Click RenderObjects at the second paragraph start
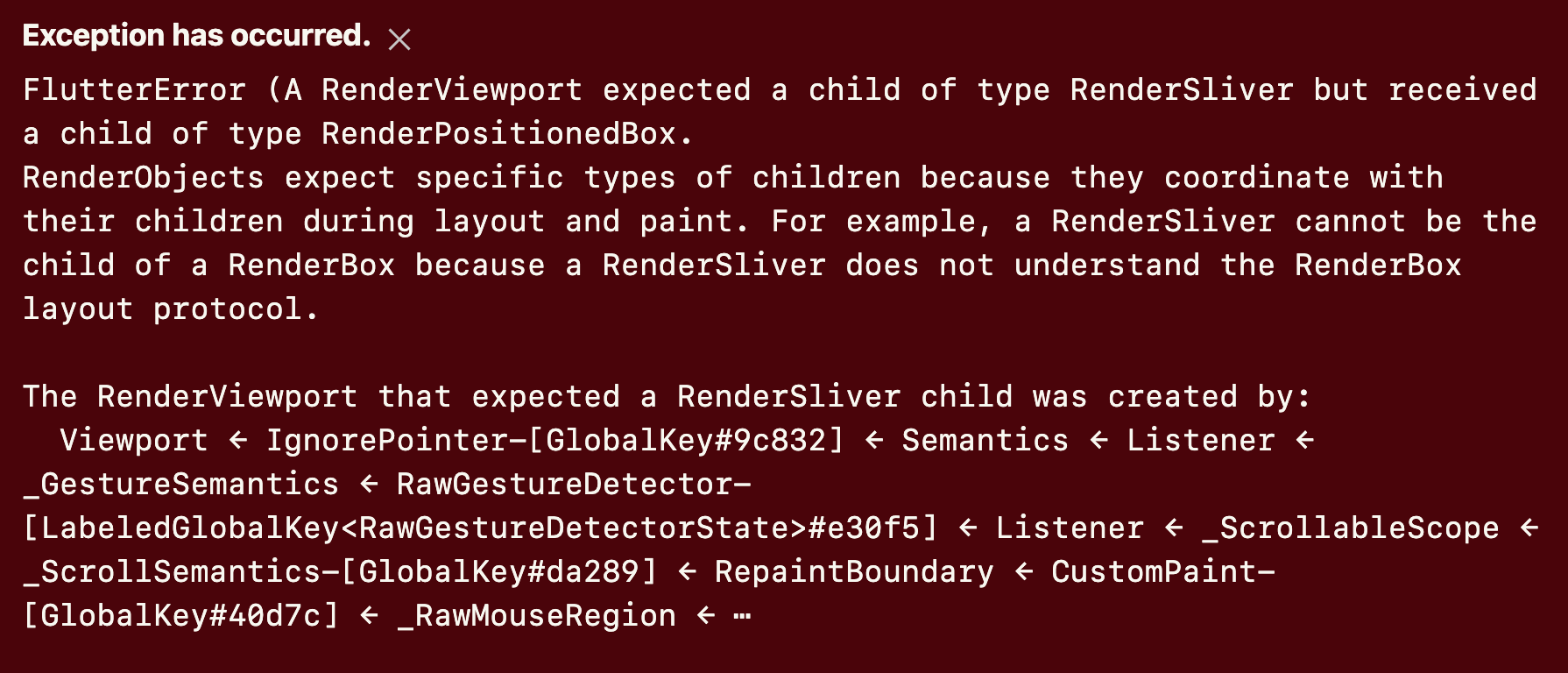1568x673 pixels. pyautogui.click(x=144, y=177)
